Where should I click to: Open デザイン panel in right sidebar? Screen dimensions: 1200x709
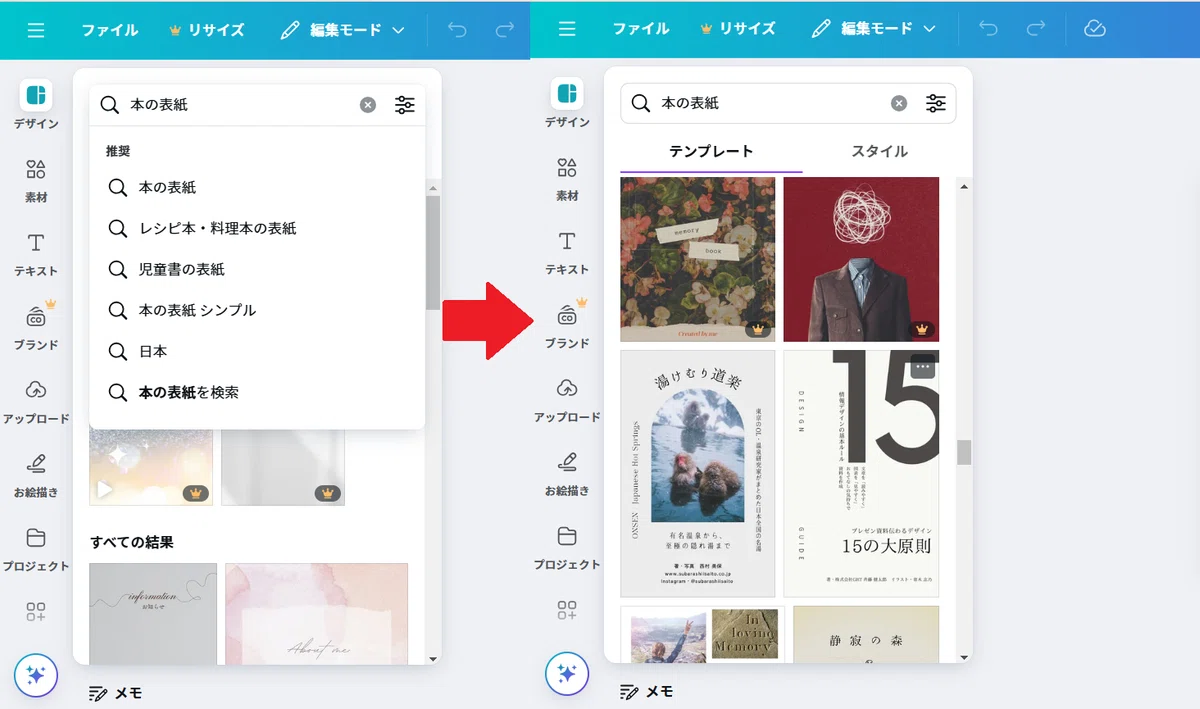point(567,104)
